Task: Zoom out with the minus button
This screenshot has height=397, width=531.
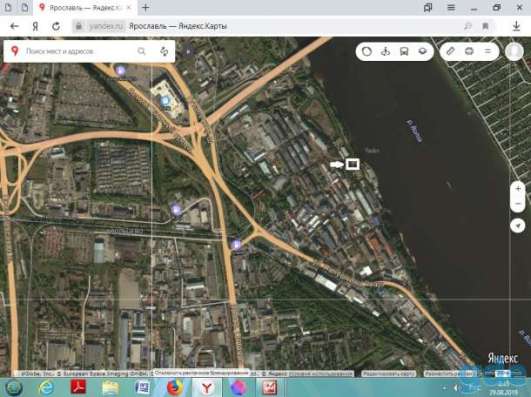Action: click(x=518, y=204)
